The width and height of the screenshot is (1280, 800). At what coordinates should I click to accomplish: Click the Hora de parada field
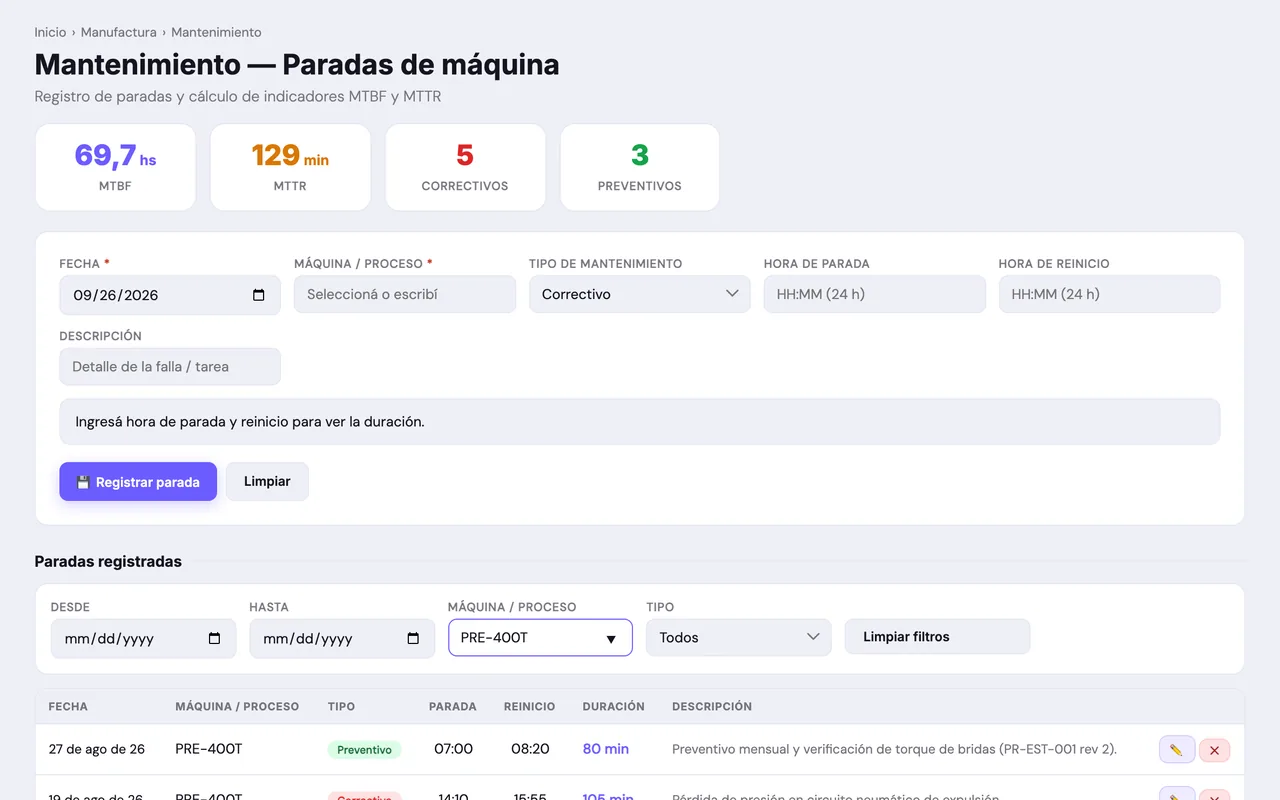pos(875,294)
